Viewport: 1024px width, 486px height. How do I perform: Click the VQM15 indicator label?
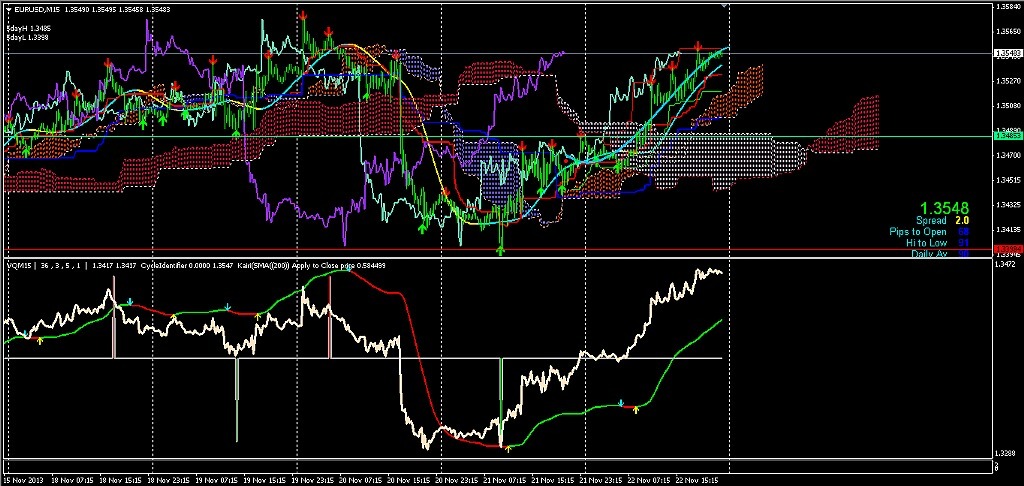tap(19, 265)
